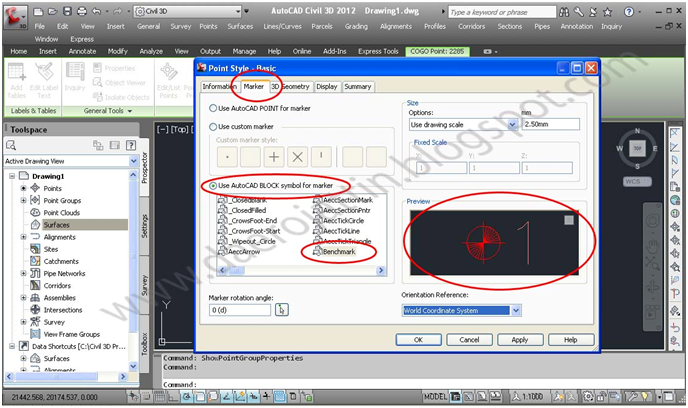Viewport: 688px width, 408px height.
Task: Expand the Pipe Networks tree node
Action: pos(23,273)
